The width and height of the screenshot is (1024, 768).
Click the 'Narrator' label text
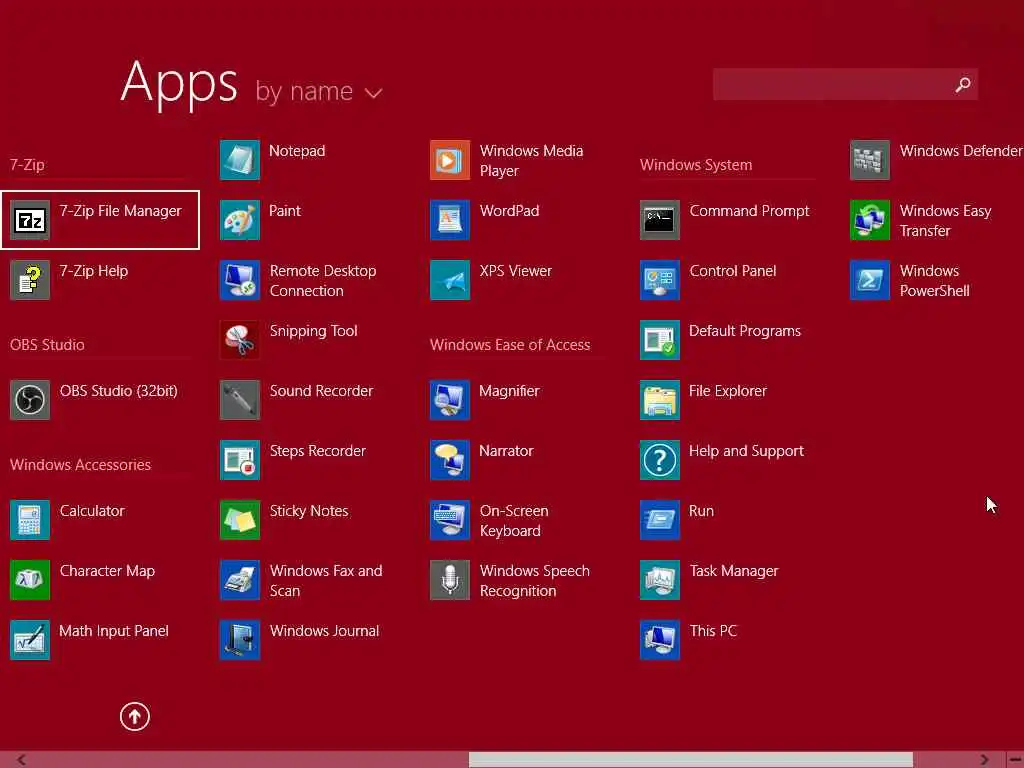(x=506, y=451)
